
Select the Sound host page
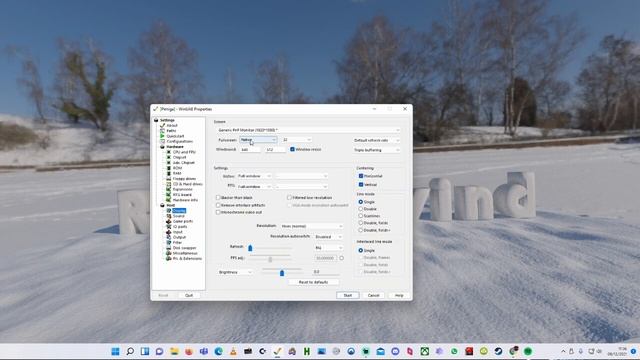coord(179,216)
